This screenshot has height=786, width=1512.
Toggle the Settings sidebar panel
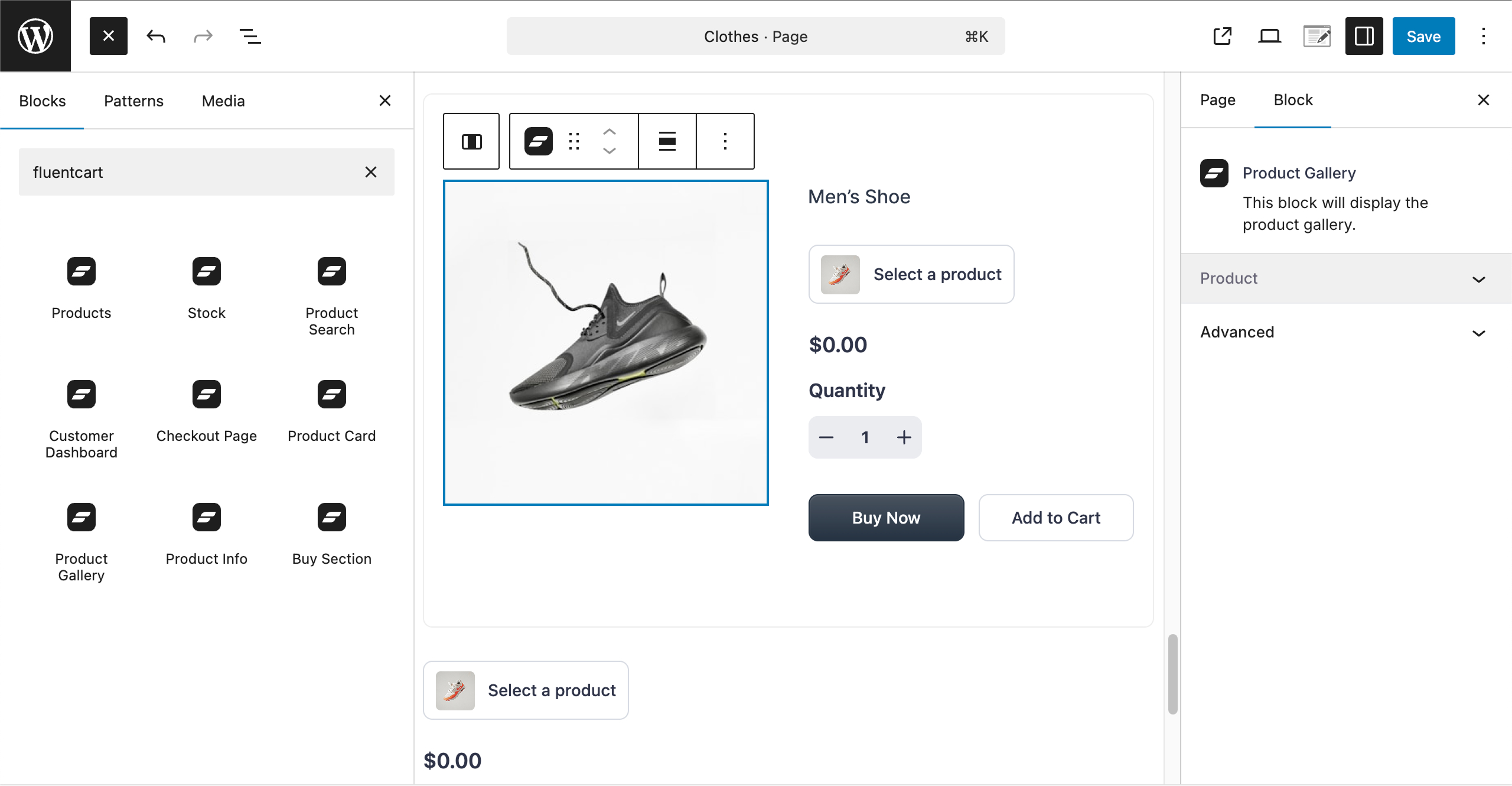pos(1364,36)
